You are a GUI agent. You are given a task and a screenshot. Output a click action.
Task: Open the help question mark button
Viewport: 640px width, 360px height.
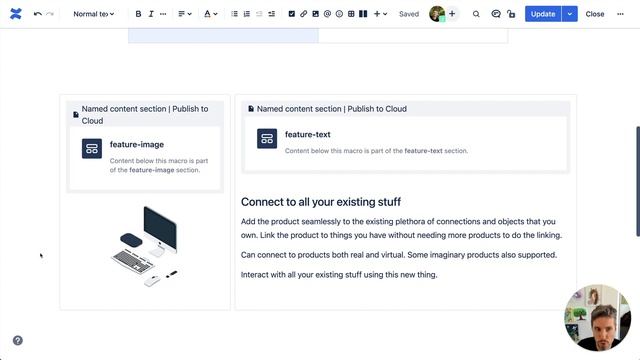[x=18, y=340]
